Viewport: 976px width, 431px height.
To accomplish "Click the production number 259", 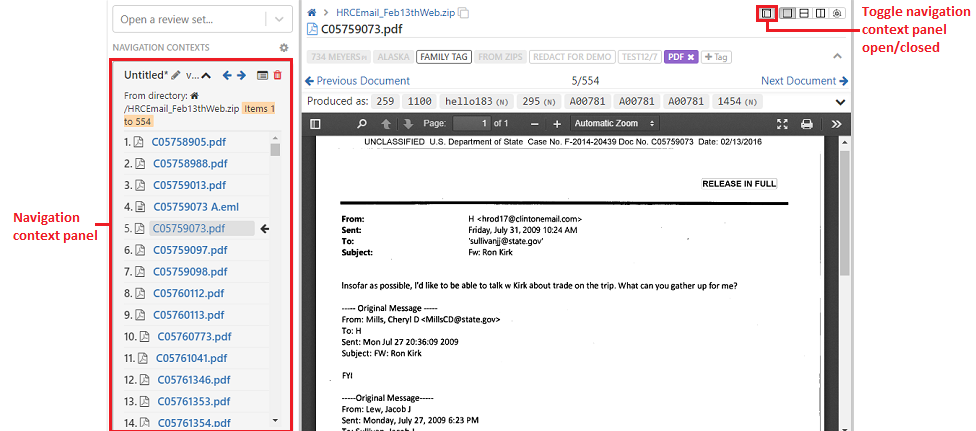I will tap(386, 102).
